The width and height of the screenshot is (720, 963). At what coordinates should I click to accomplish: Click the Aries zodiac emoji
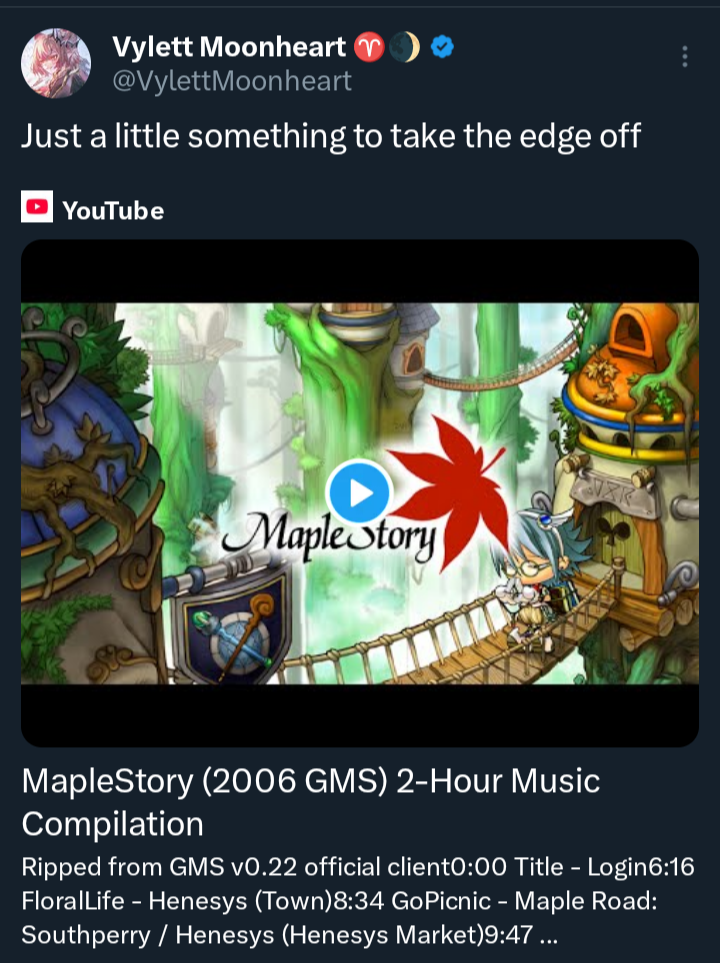click(369, 47)
